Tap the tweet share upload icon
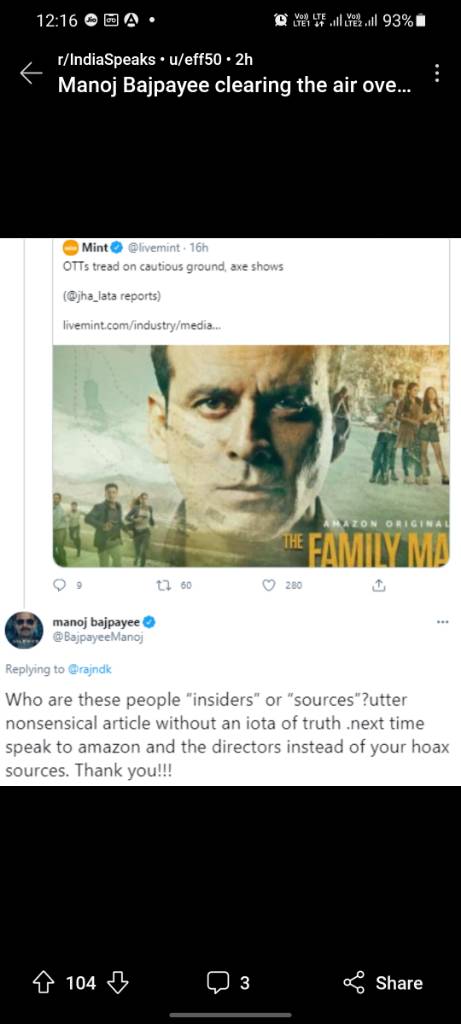The image size is (461, 1024). click(x=377, y=586)
